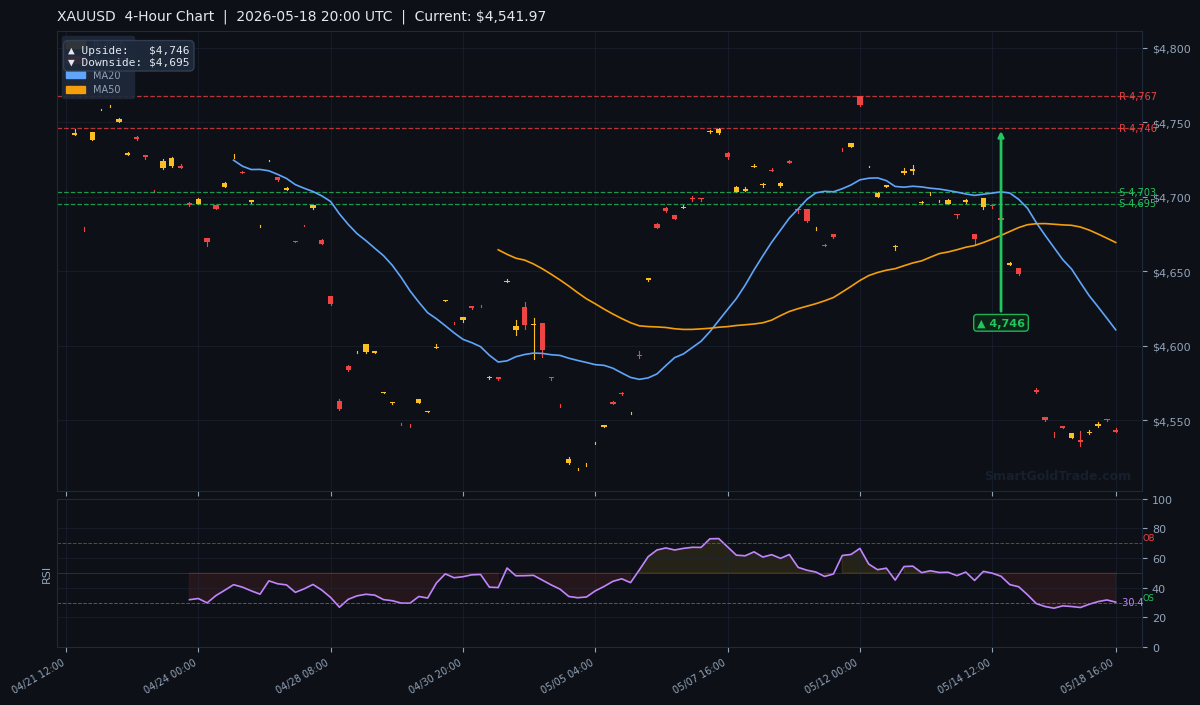
Task: Click the $4,750 price axis label
Action: coord(1171,124)
